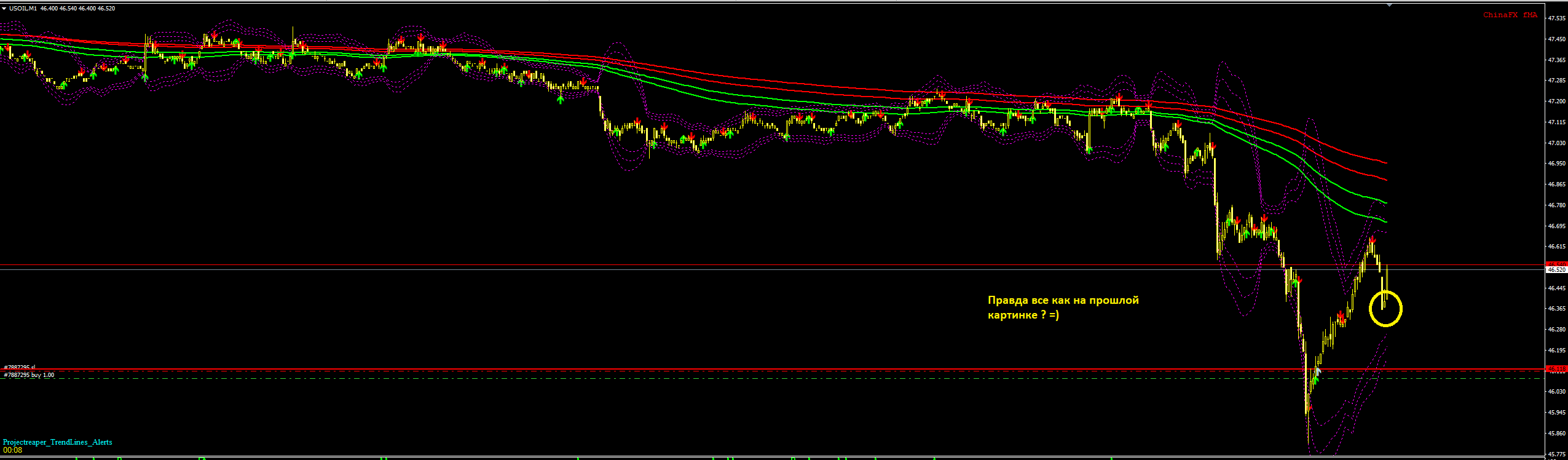The width and height of the screenshot is (1568, 460).
Task: Click the 47.285 price scale label
Action: pyautogui.click(x=1557, y=81)
